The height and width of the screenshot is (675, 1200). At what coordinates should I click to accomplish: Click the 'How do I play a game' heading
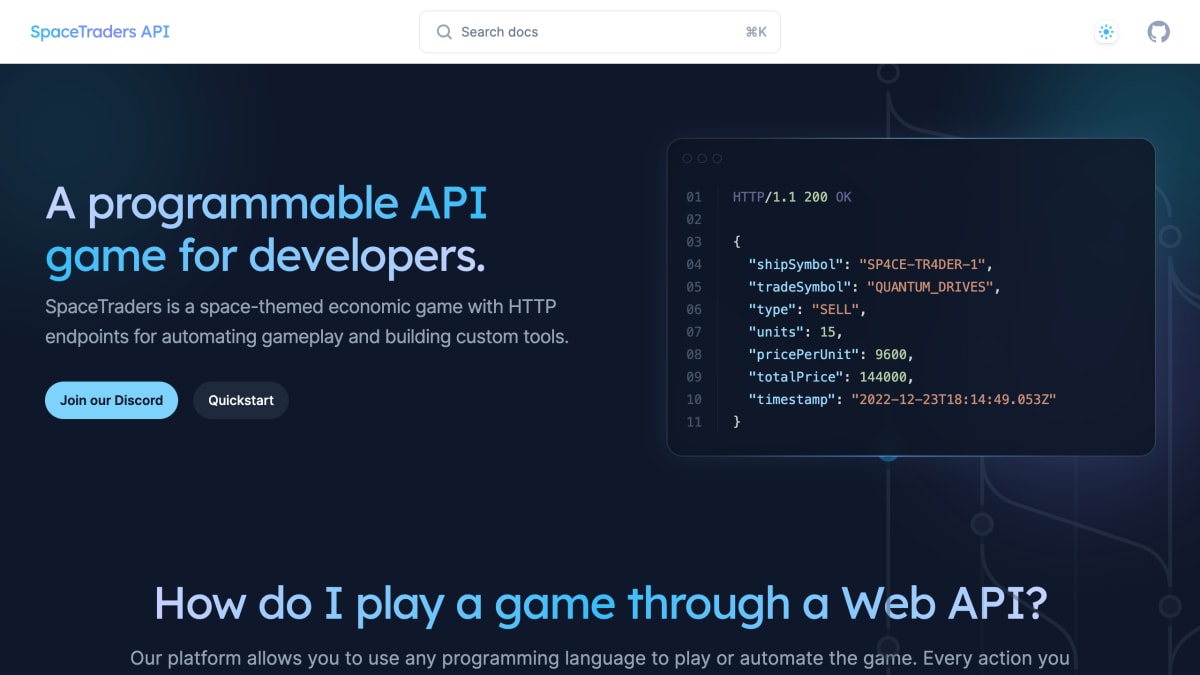[600, 603]
